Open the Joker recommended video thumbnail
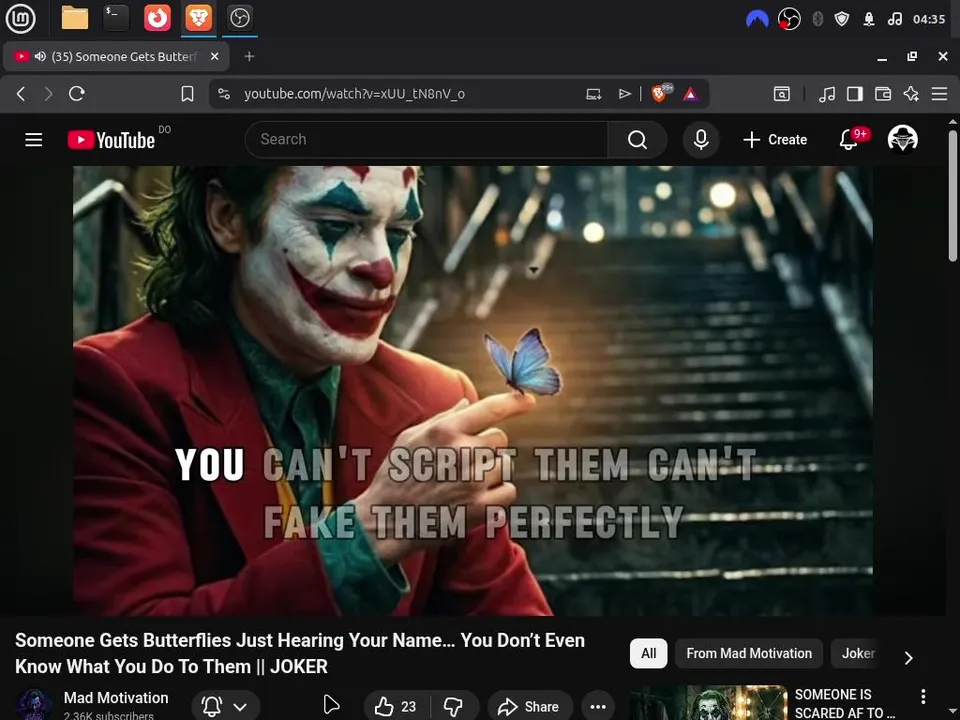 [708, 703]
